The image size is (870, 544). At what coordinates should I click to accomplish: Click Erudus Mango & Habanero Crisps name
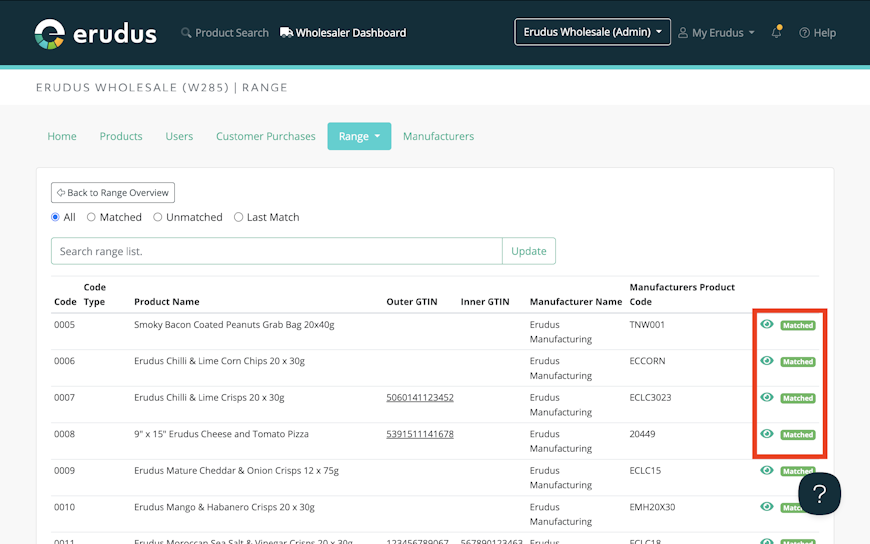coord(224,507)
